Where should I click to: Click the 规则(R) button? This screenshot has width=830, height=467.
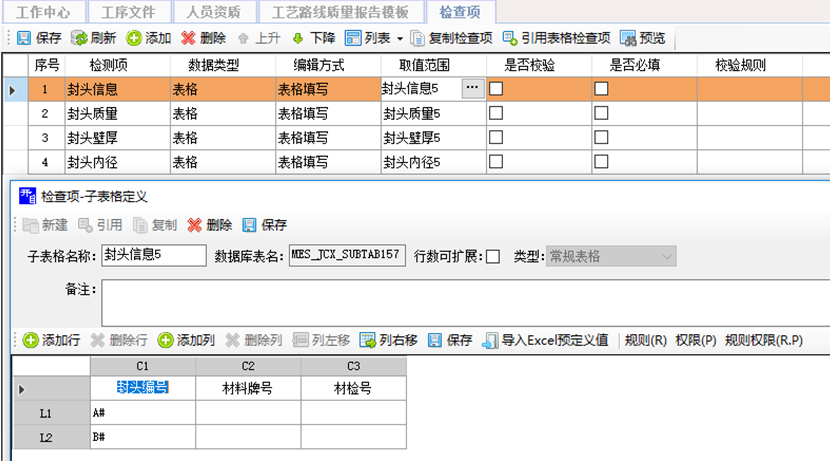click(x=645, y=340)
